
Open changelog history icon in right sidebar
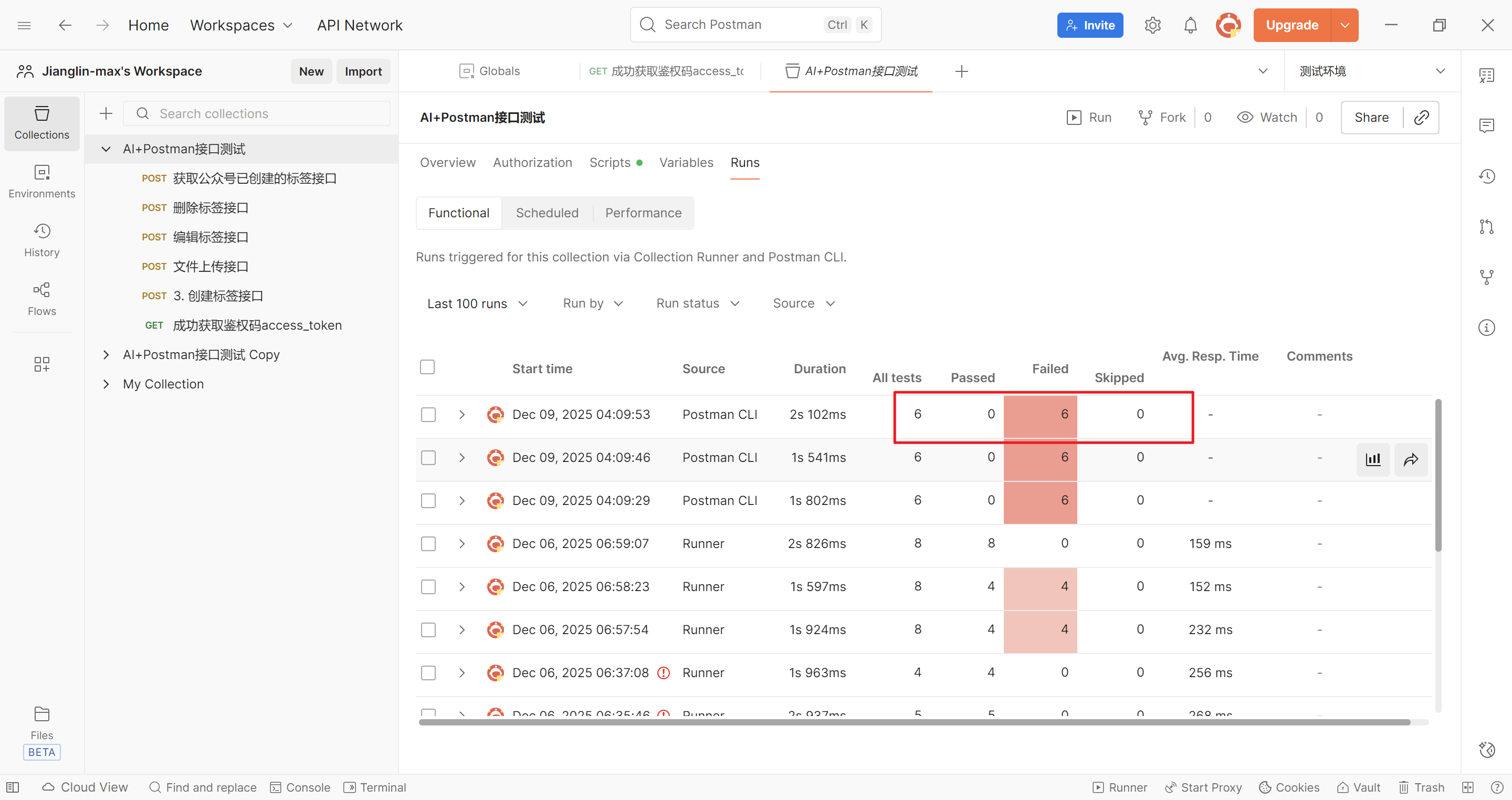pos(1486,176)
